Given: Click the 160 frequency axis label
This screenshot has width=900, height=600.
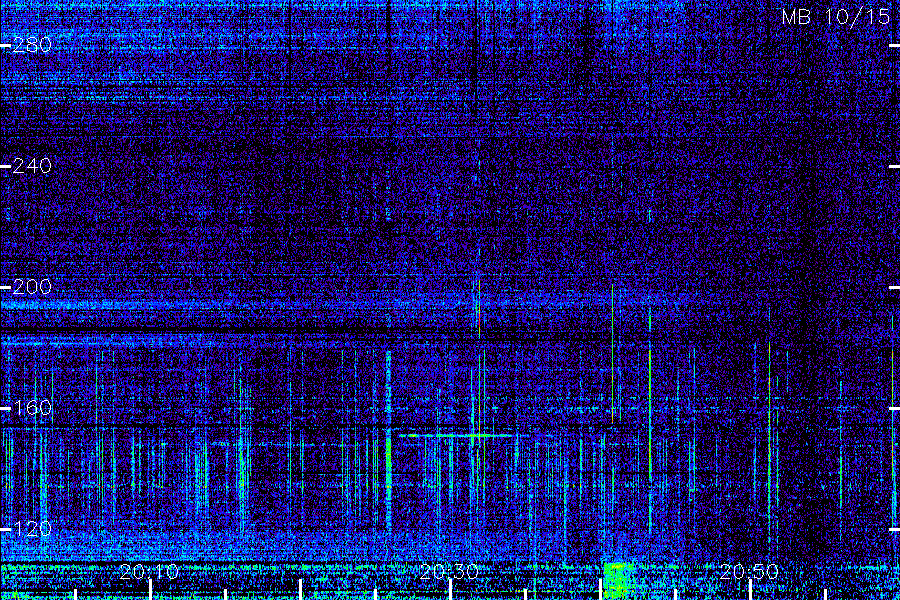Looking at the screenshot, I should tap(32, 408).
